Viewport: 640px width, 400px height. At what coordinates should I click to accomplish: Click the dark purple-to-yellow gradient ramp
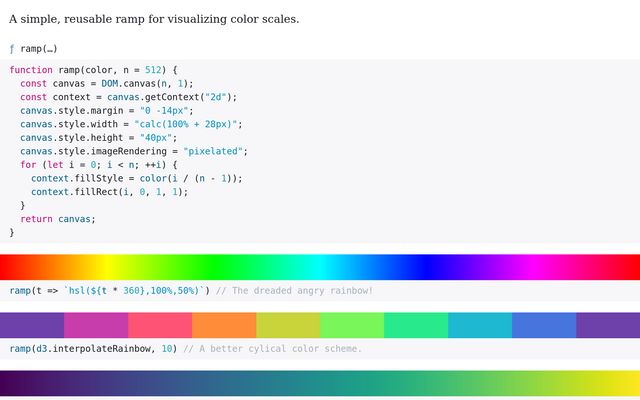coord(320,384)
